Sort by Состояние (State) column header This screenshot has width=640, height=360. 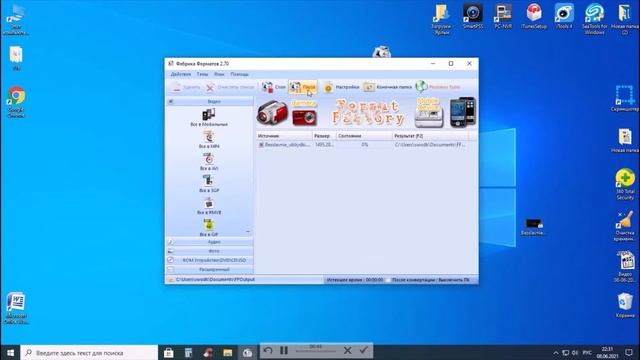point(364,136)
